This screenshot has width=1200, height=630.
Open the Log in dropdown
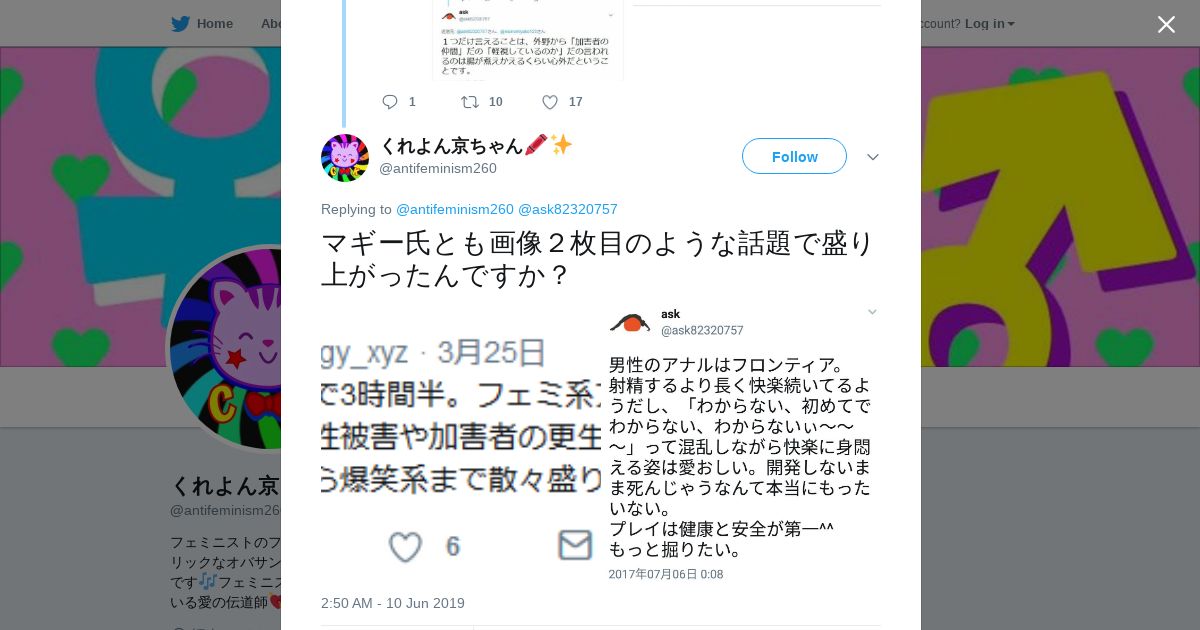pos(990,23)
